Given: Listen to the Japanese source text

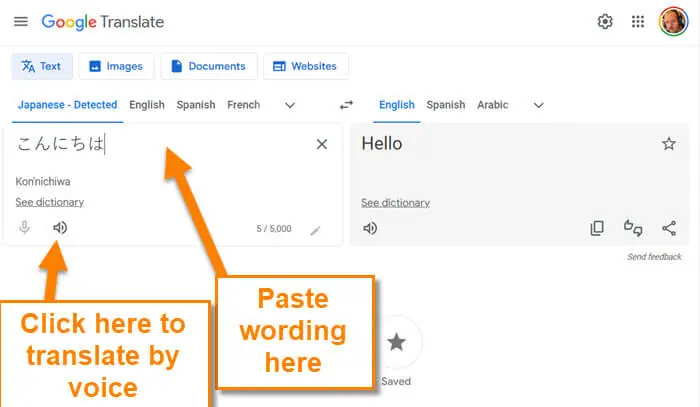Looking at the screenshot, I should (60, 228).
